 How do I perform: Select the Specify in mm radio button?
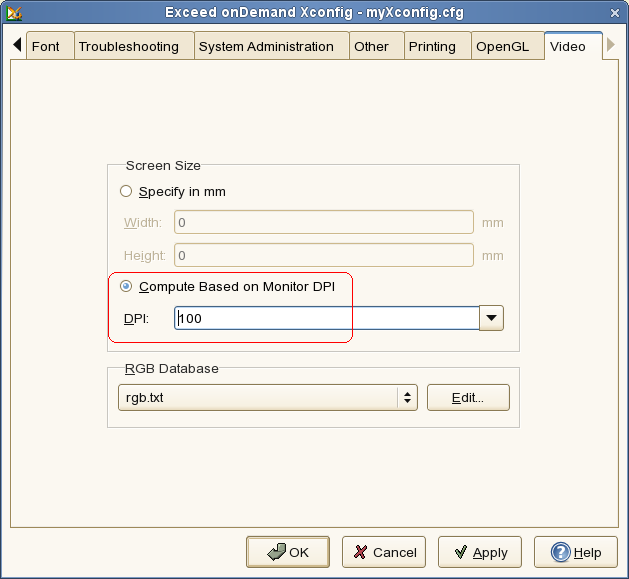(x=126, y=191)
